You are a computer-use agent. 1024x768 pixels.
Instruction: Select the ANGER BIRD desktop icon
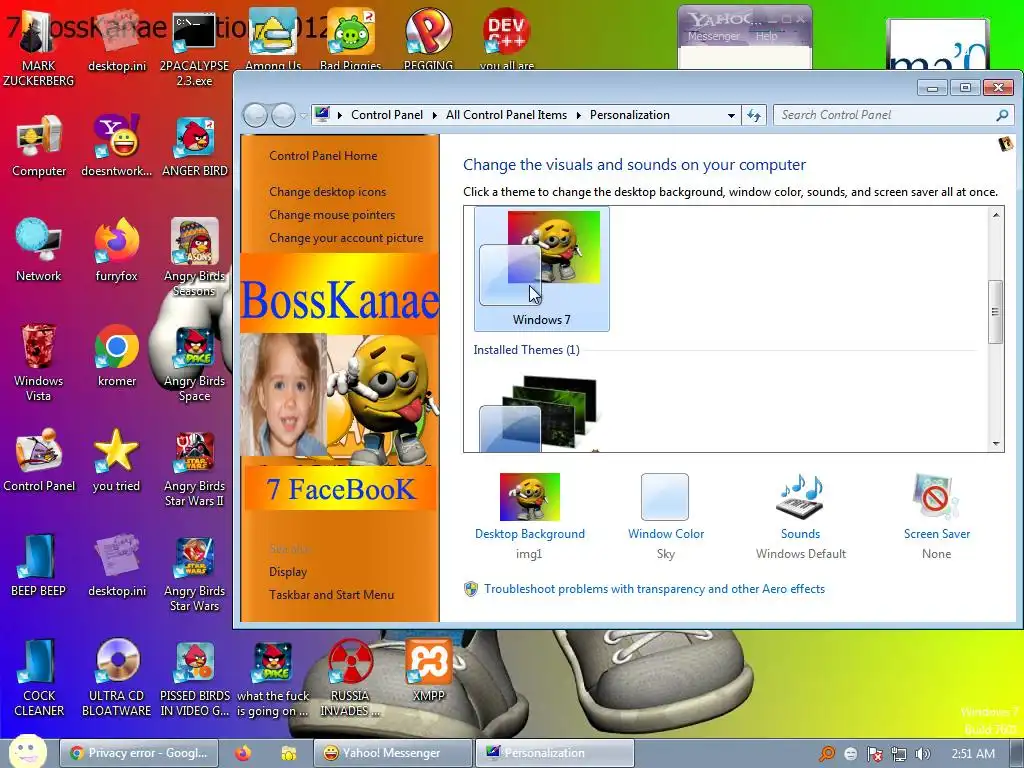[195, 146]
